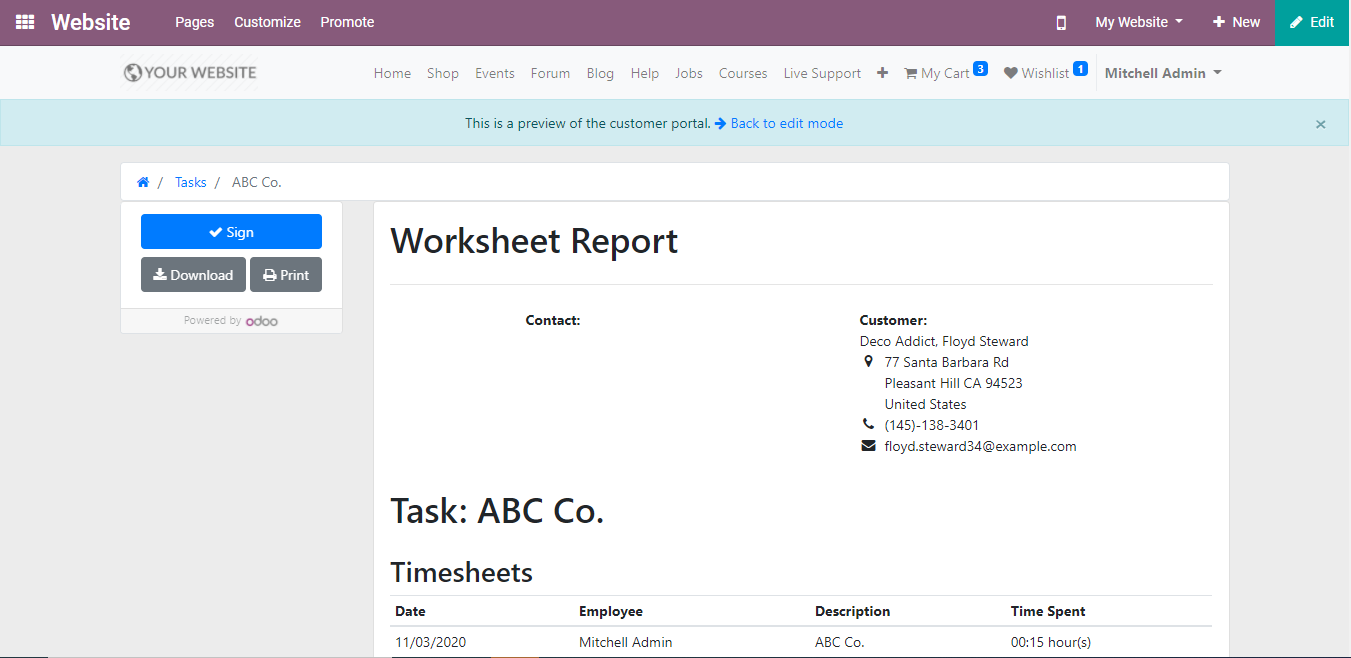Click the Edit button in top bar
1351x658 pixels.
click(x=1312, y=22)
